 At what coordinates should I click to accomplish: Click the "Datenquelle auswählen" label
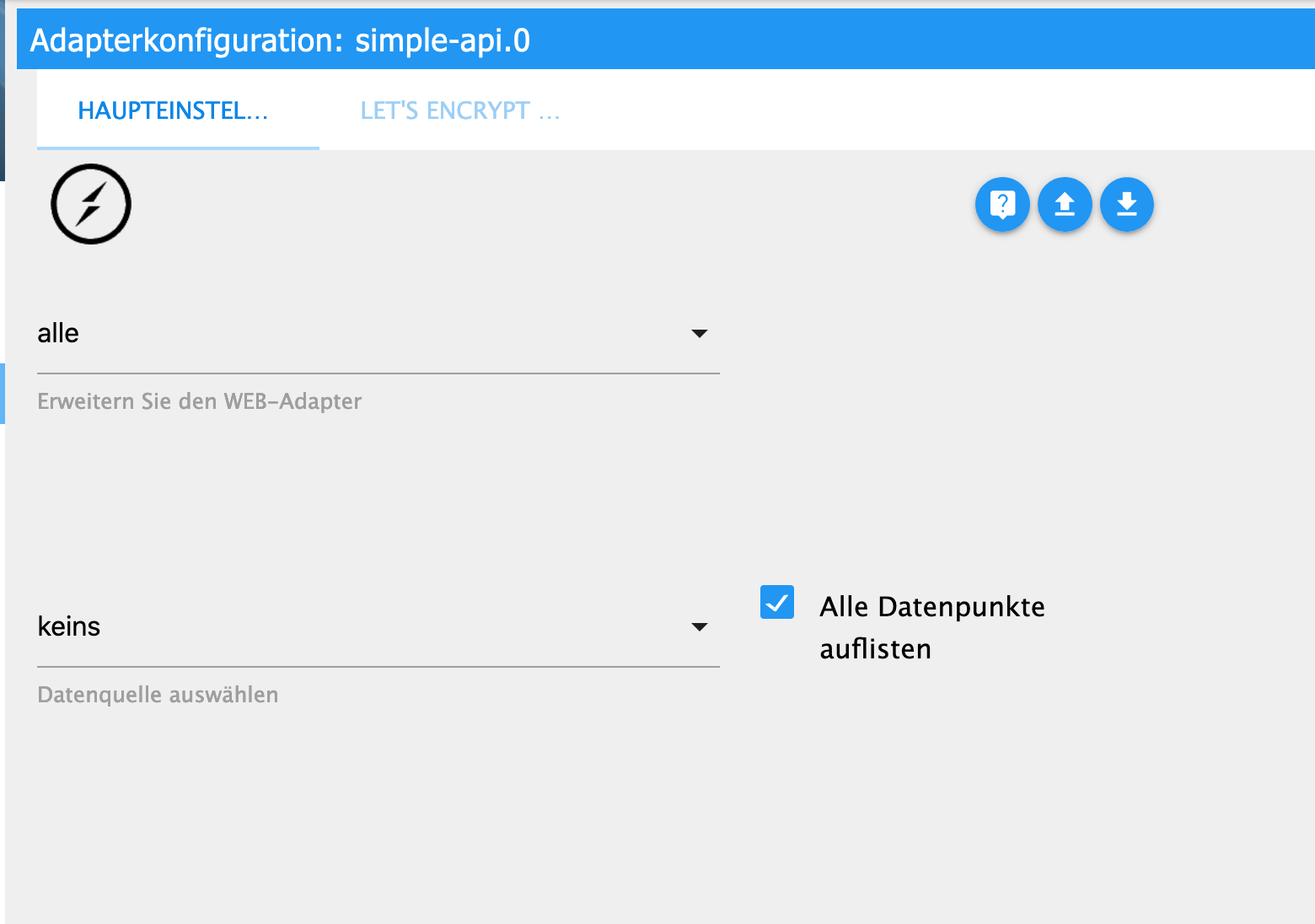(158, 695)
